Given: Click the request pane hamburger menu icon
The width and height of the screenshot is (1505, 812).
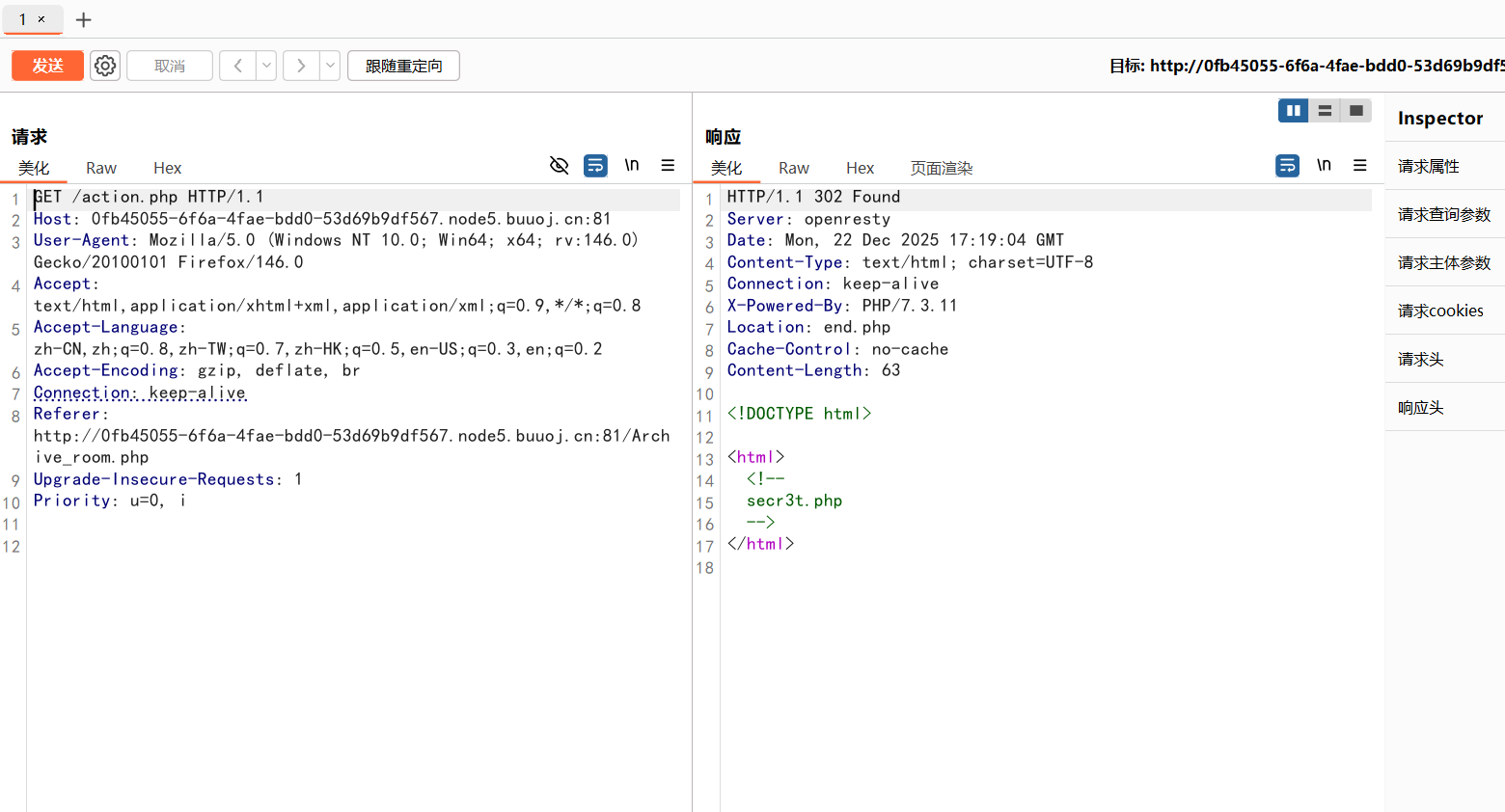Looking at the screenshot, I should click(x=668, y=165).
